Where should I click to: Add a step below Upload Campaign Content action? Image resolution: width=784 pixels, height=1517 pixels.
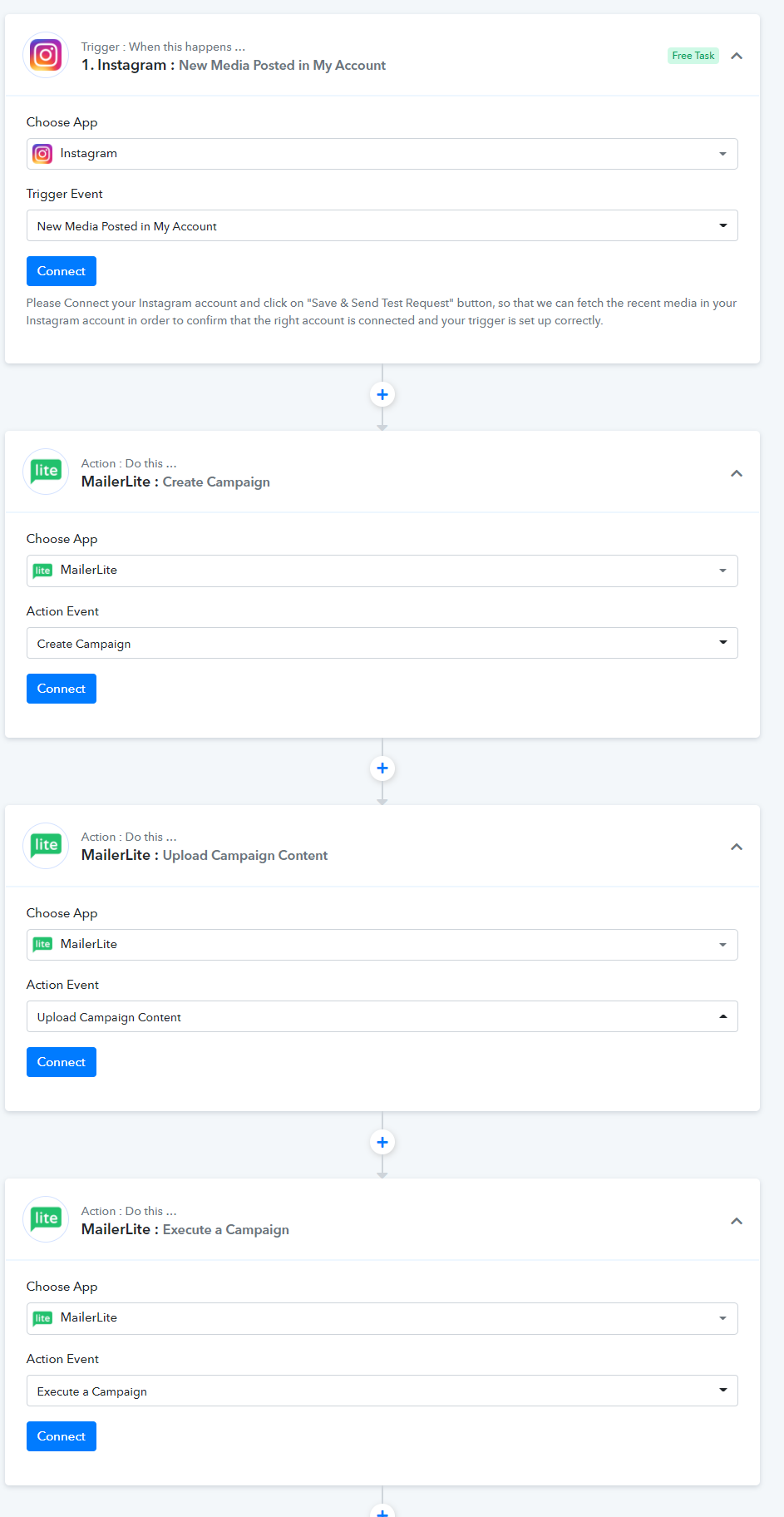[382, 1142]
